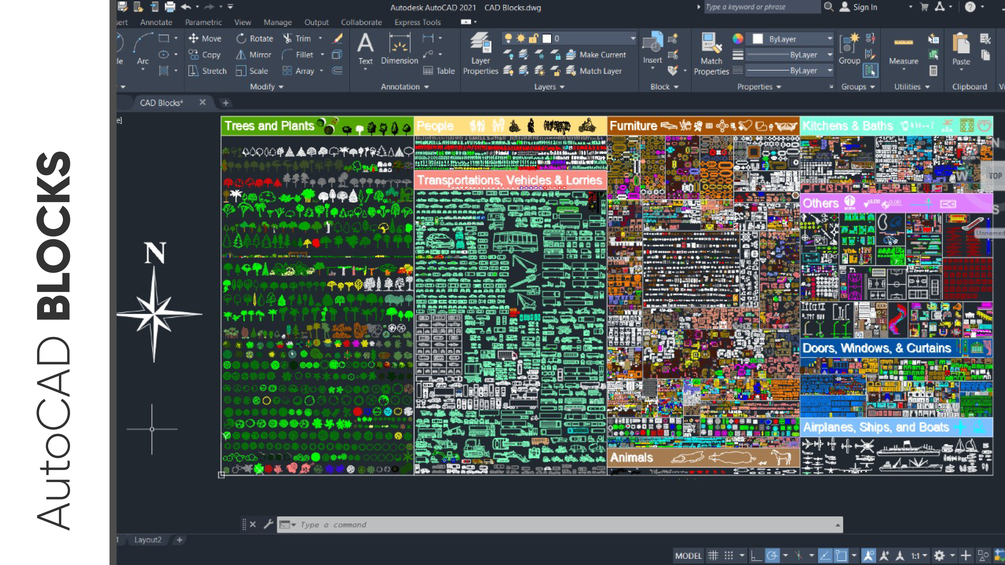Open the Output ribbon tab
This screenshot has width=1005, height=565.
[x=316, y=22]
